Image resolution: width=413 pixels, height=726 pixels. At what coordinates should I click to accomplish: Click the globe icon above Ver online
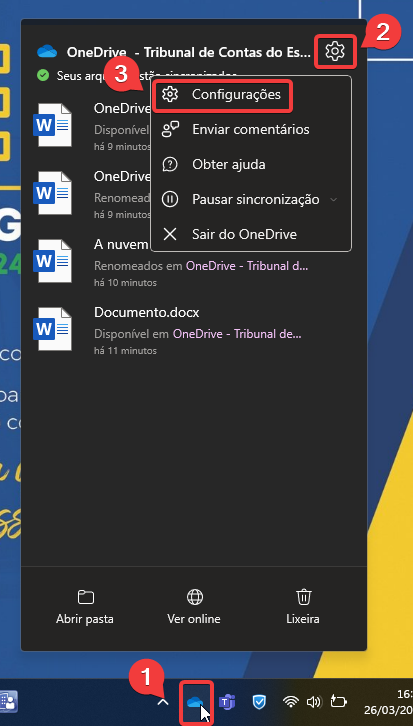(194, 597)
